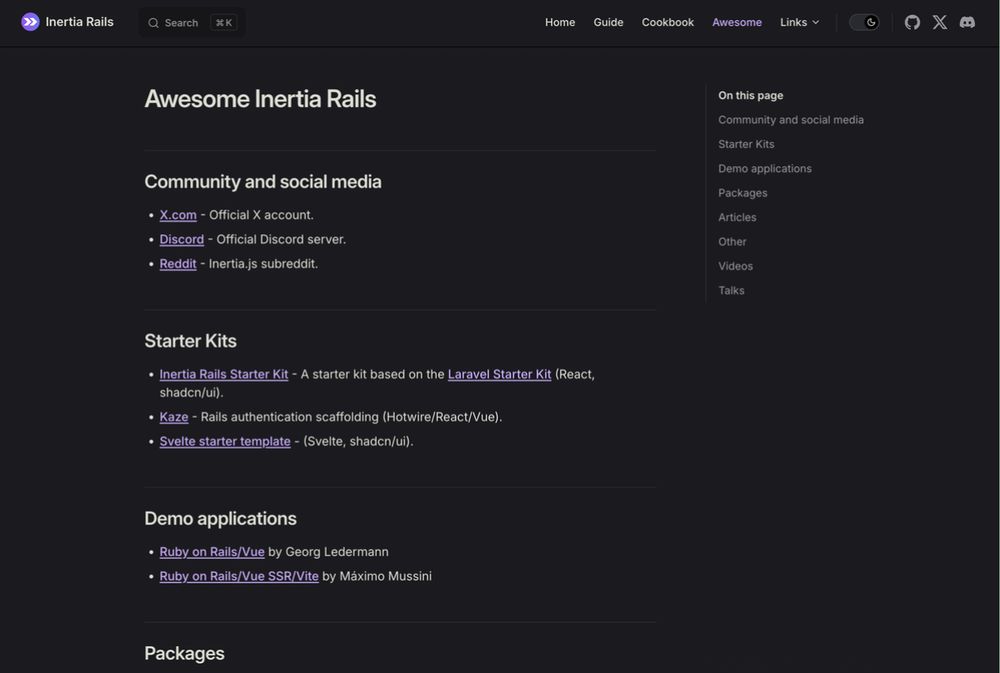Open the Ruby on Rails/Vue demo link

pos(212,551)
